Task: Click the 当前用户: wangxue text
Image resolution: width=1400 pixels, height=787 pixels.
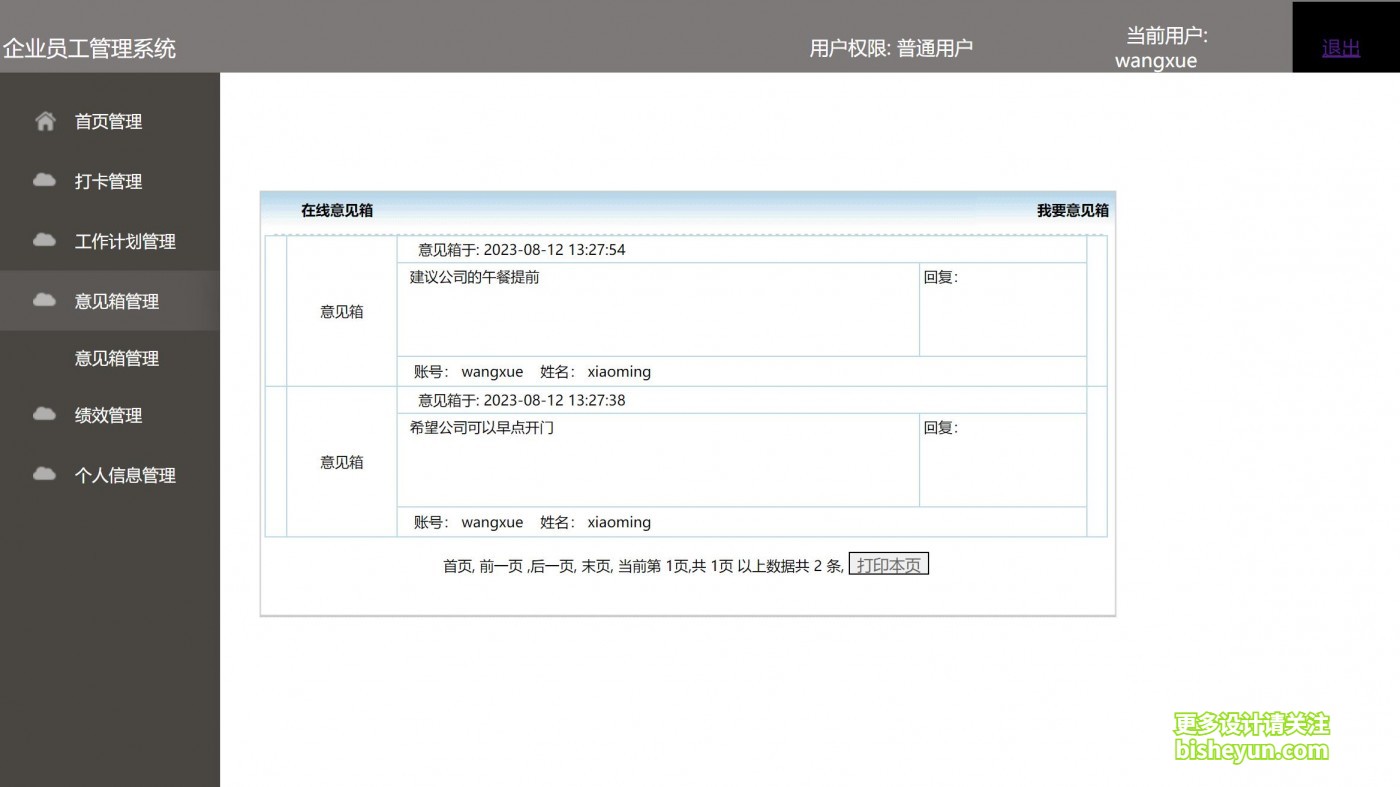Action: (1162, 48)
